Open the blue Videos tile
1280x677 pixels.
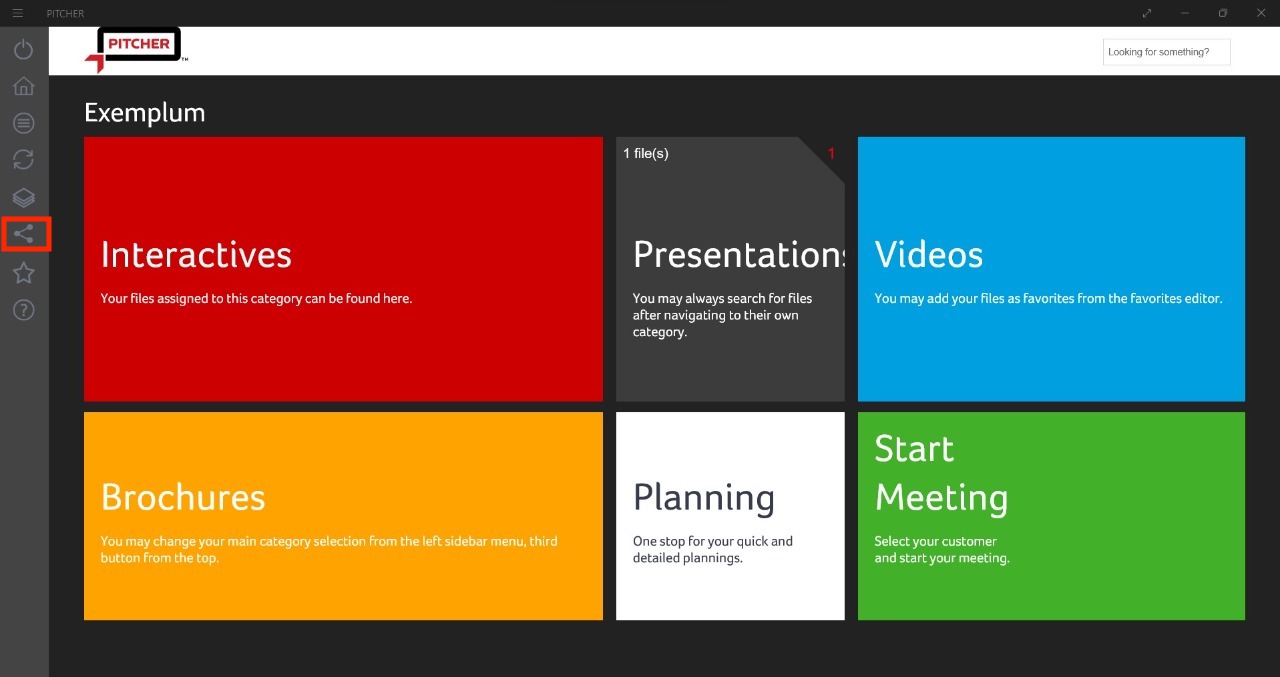click(1051, 269)
